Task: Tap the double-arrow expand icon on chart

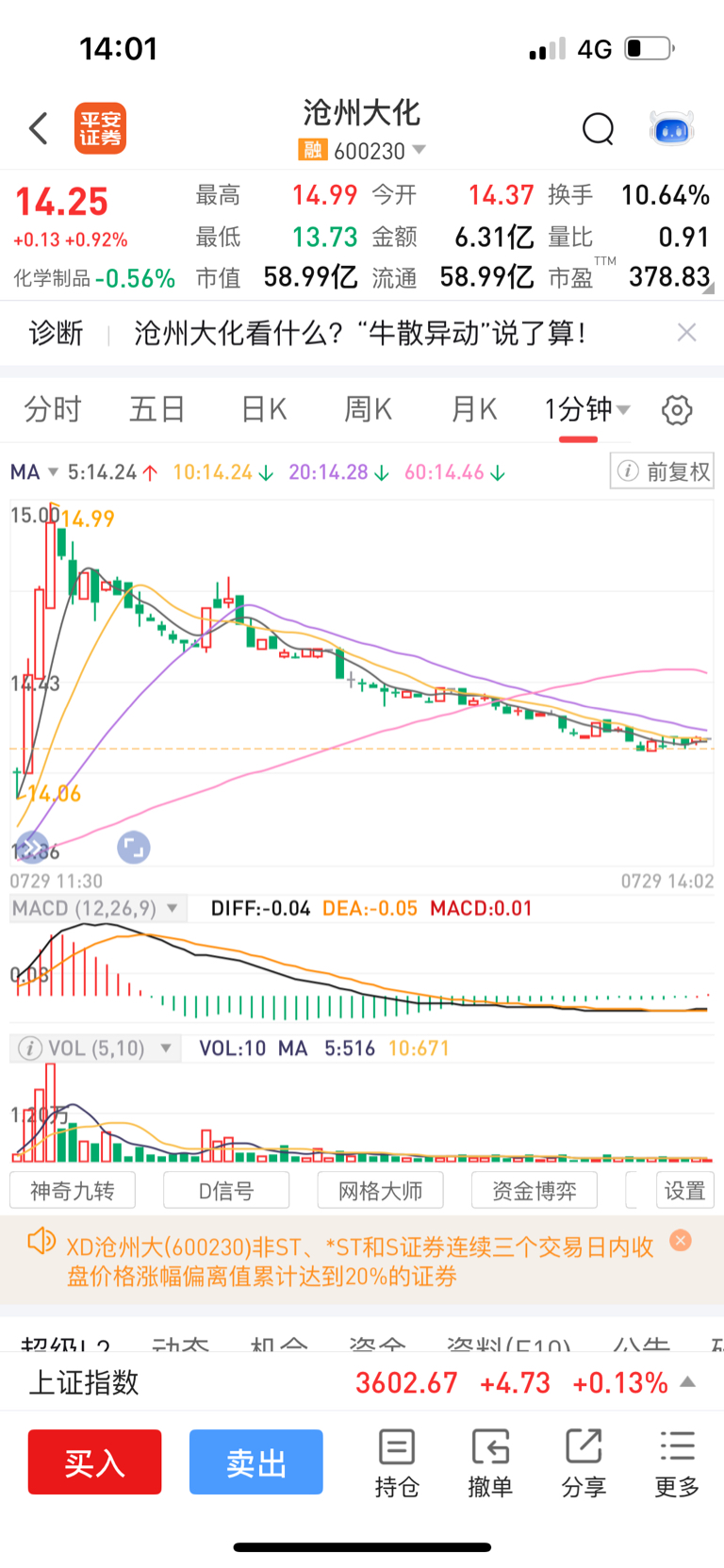Action: coord(32,848)
